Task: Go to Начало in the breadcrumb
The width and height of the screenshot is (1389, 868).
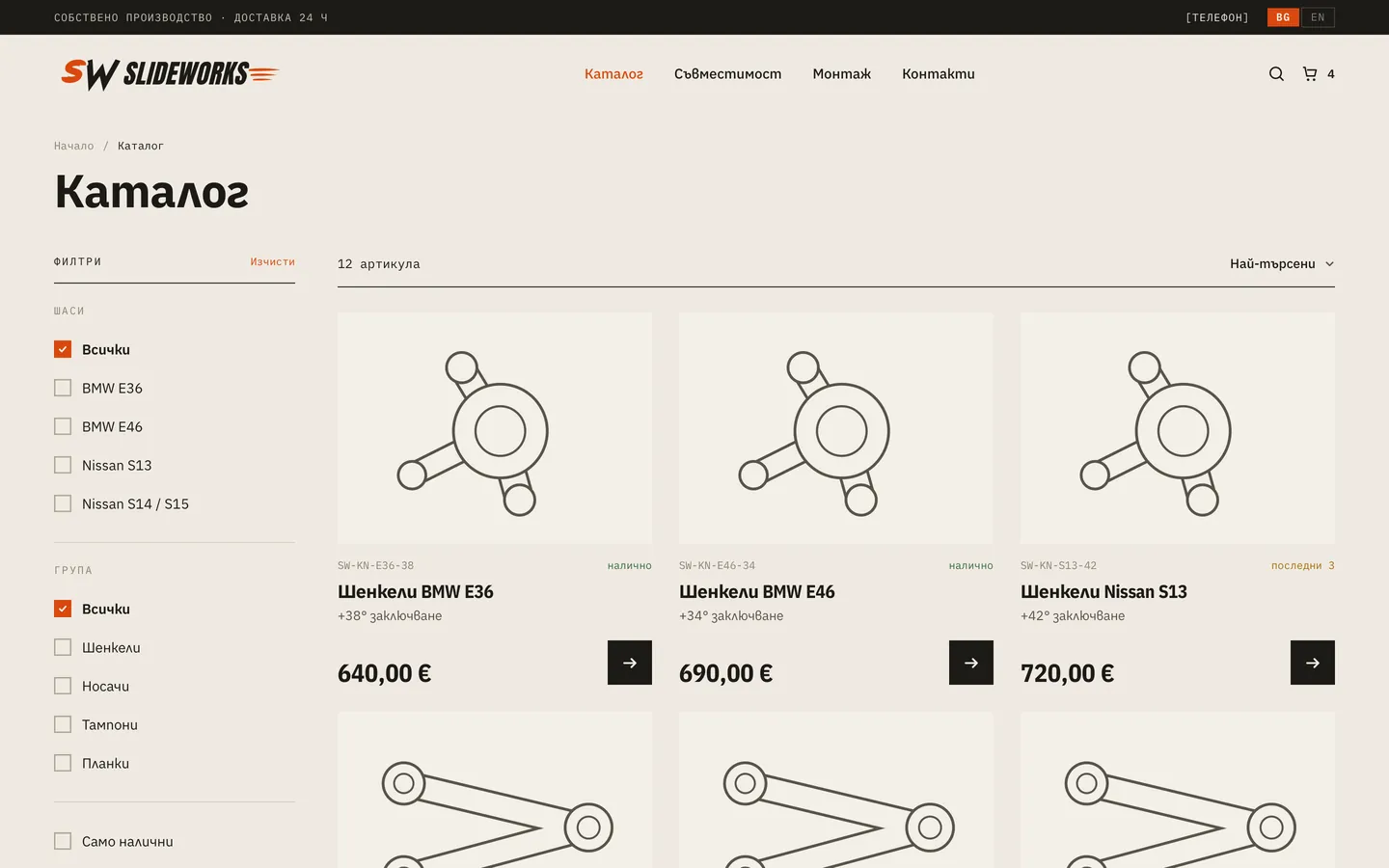Action: [x=74, y=146]
